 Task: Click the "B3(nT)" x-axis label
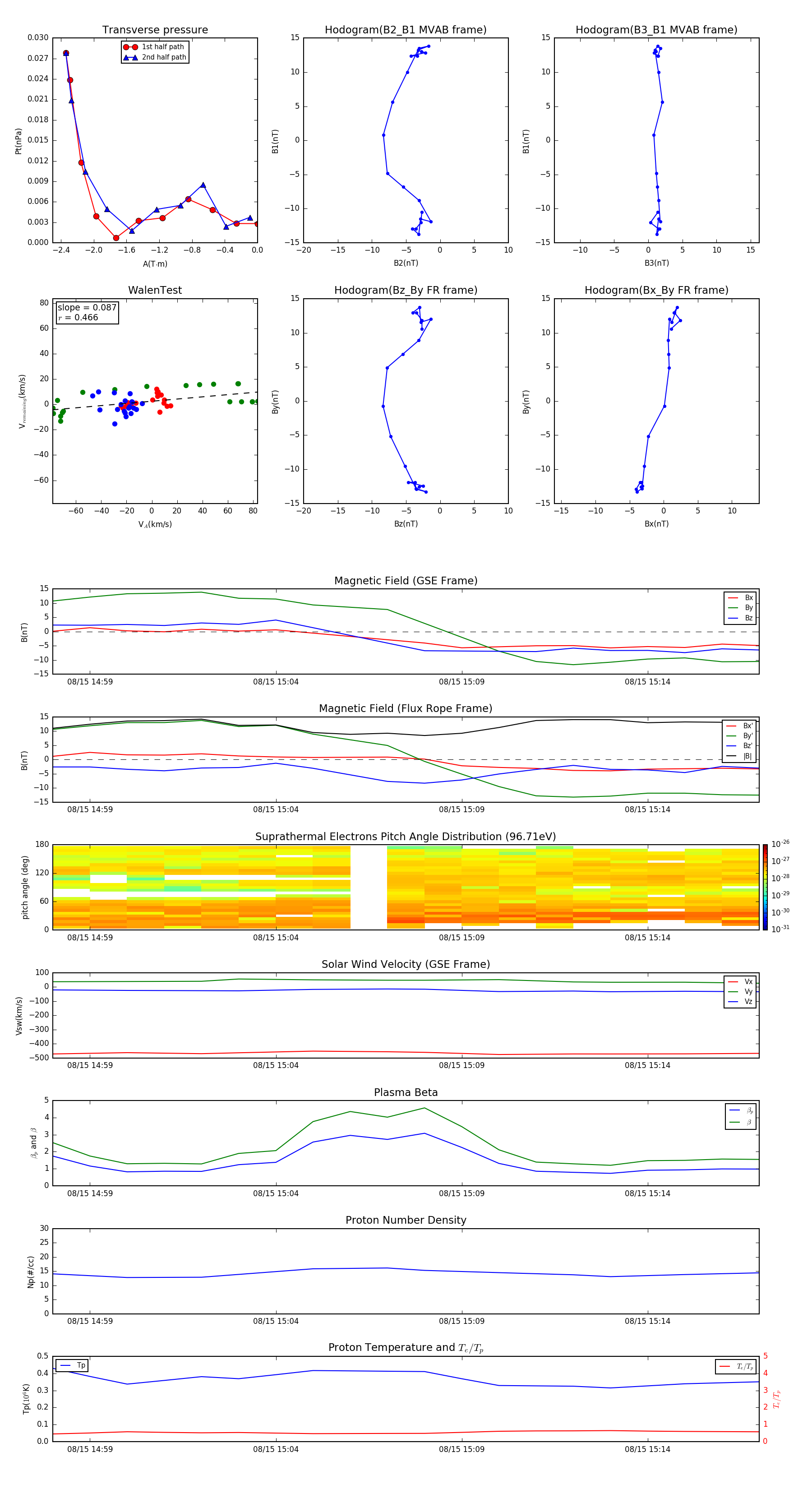point(656,263)
